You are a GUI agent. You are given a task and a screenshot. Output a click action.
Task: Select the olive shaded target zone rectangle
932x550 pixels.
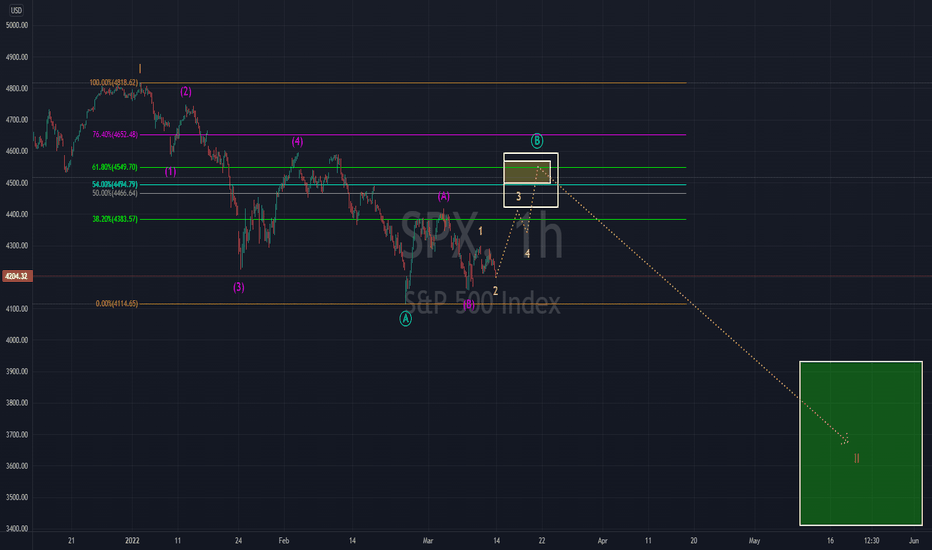click(527, 172)
